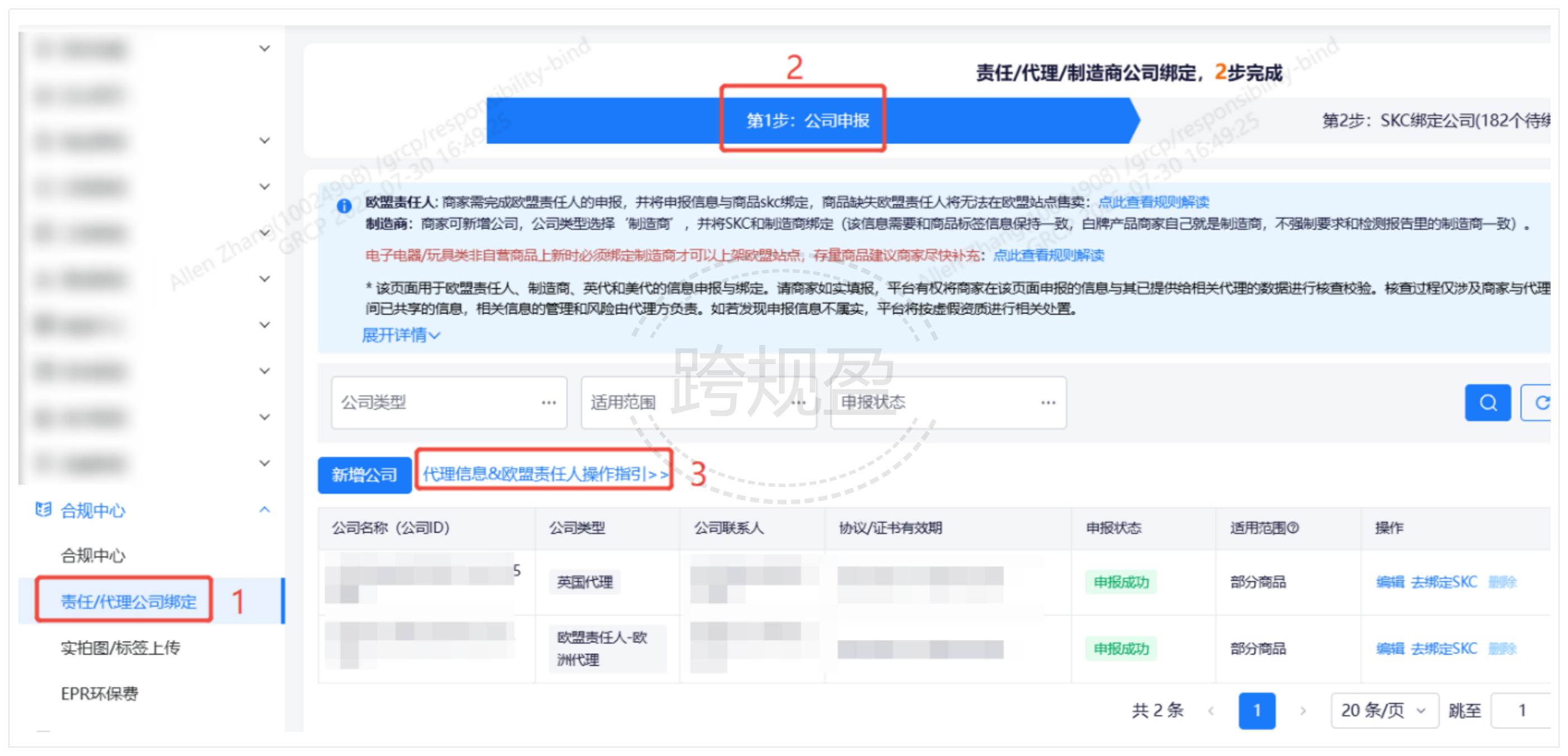Go to next page arrow

[1302, 710]
